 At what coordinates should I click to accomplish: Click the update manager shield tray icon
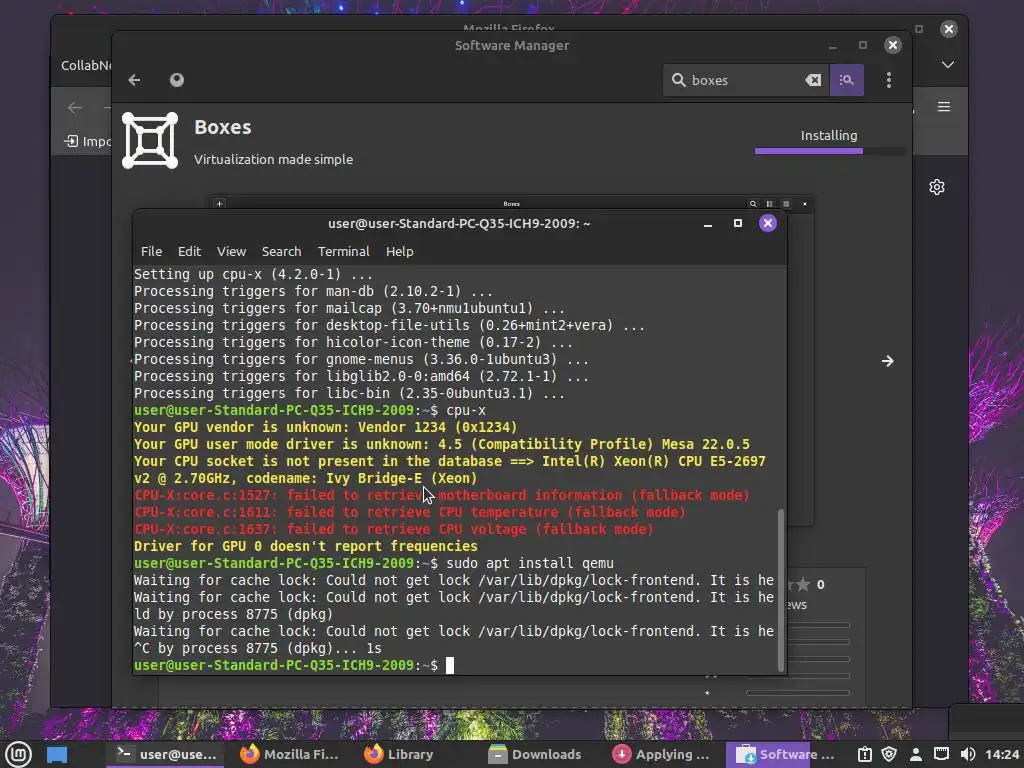pyautogui.click(x=889, y=754)
